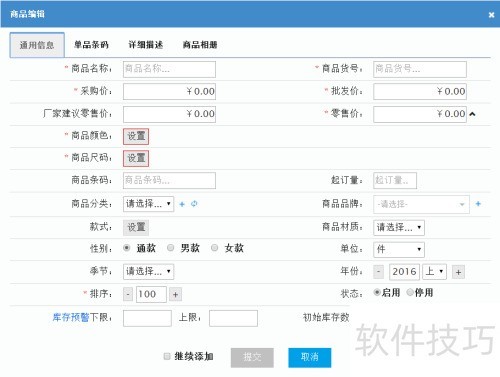
Task: Tick the 继续添加 checkbox
Action: (x=167, y=356)
